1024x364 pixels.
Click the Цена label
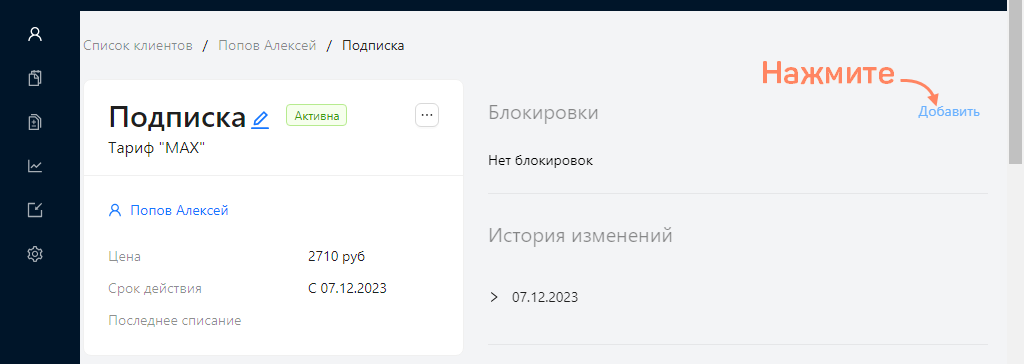tap(125, 257)
